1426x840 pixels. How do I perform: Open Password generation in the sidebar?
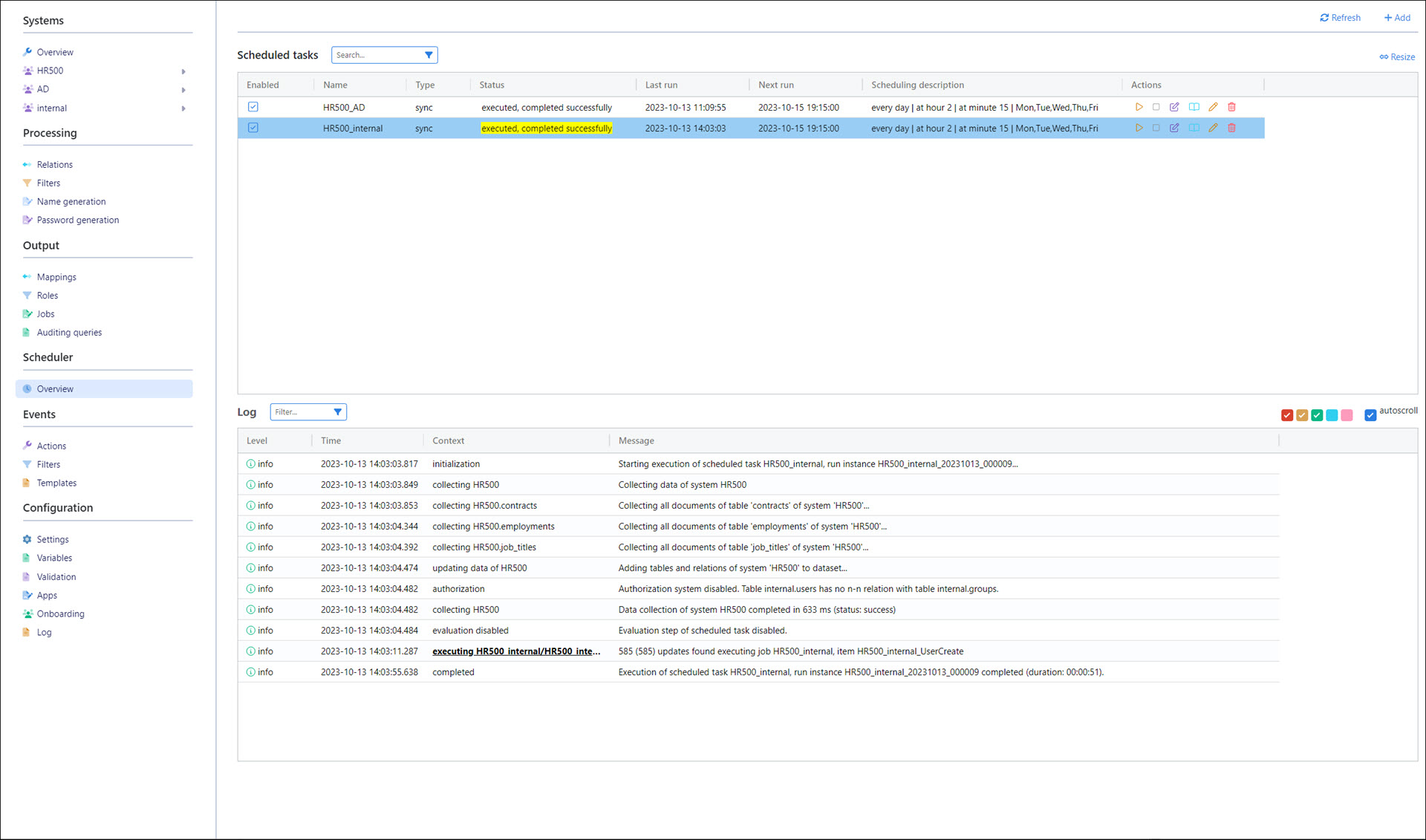click(77, 220)
